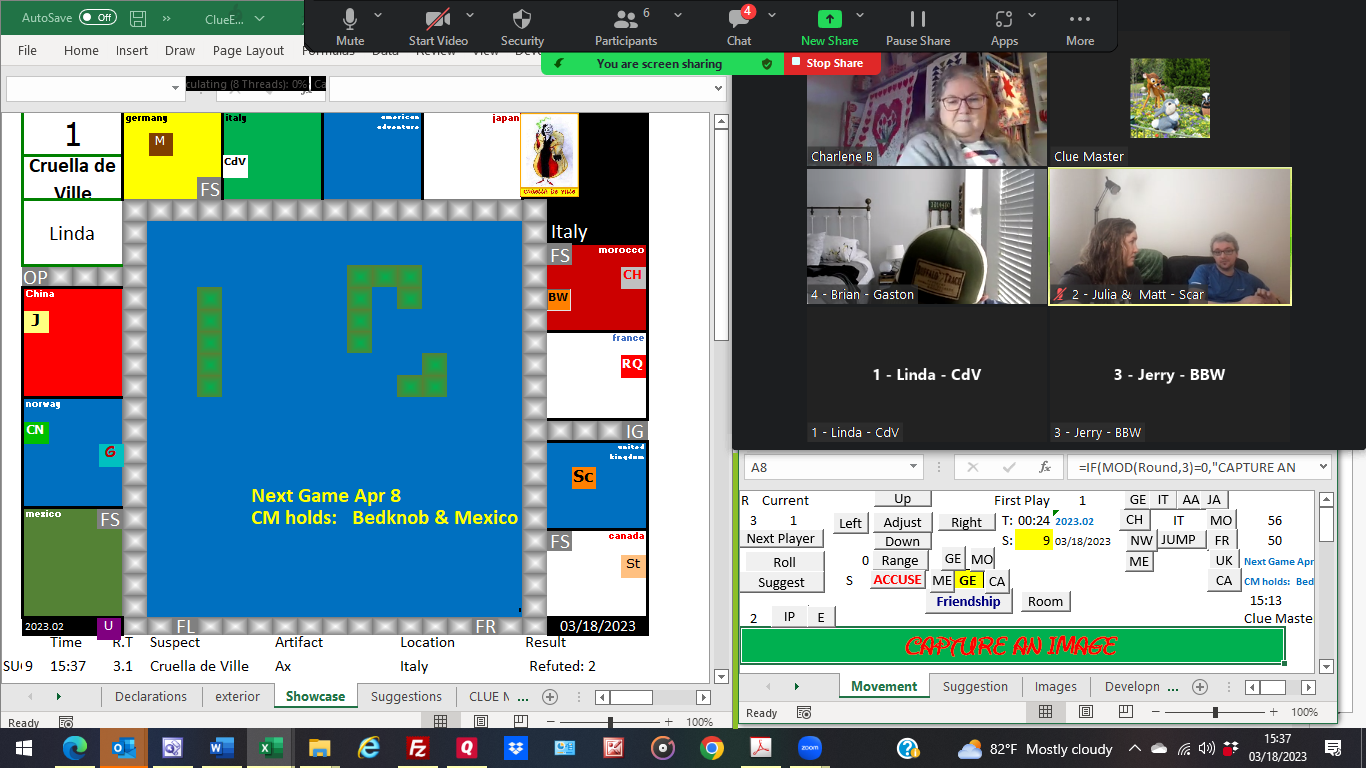Open Google Chrome from the taskbar
This screenshot has width=1366, height=768.
[712, 748]
